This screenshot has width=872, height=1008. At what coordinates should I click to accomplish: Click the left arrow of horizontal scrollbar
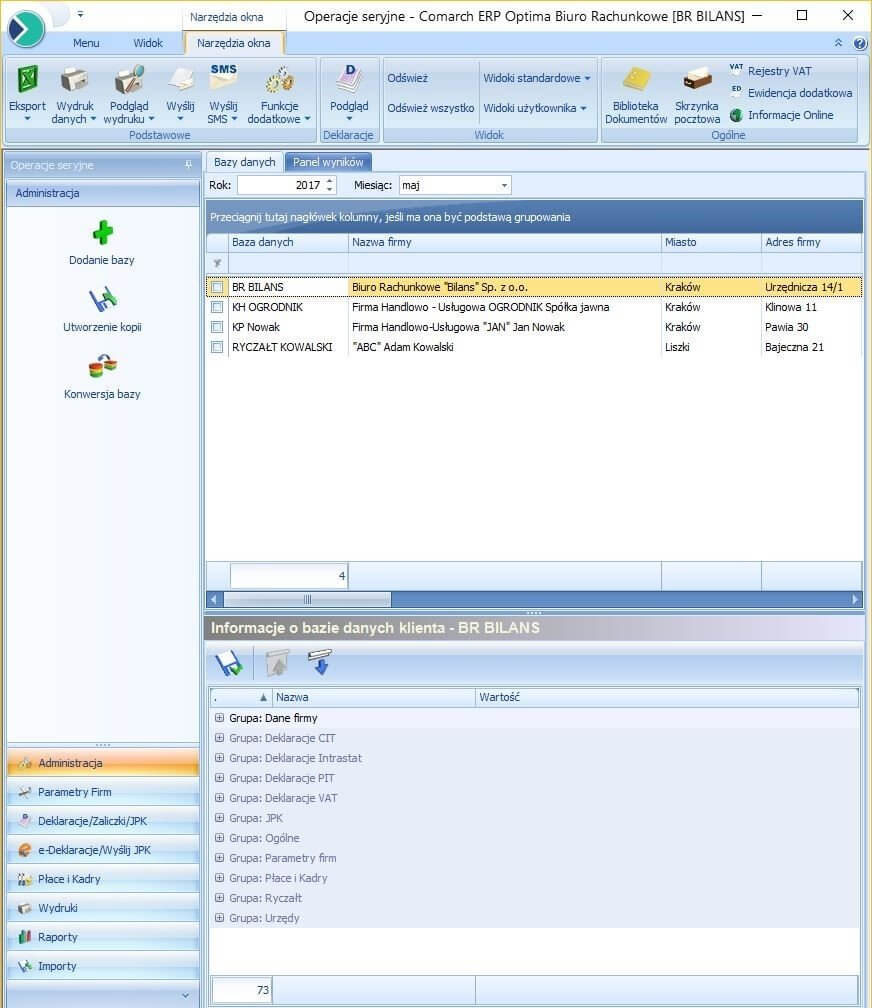(x=214, y=599)
